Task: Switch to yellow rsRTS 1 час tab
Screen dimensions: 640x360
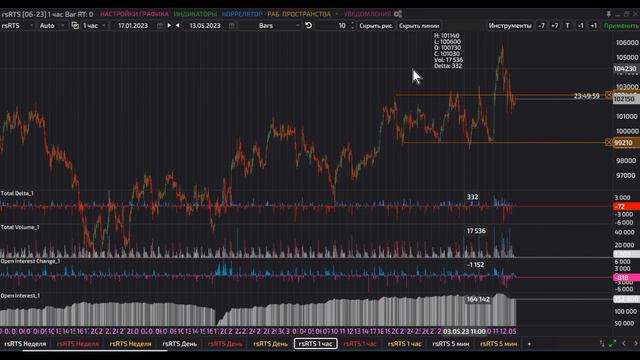Action: [x=404, y=344]
